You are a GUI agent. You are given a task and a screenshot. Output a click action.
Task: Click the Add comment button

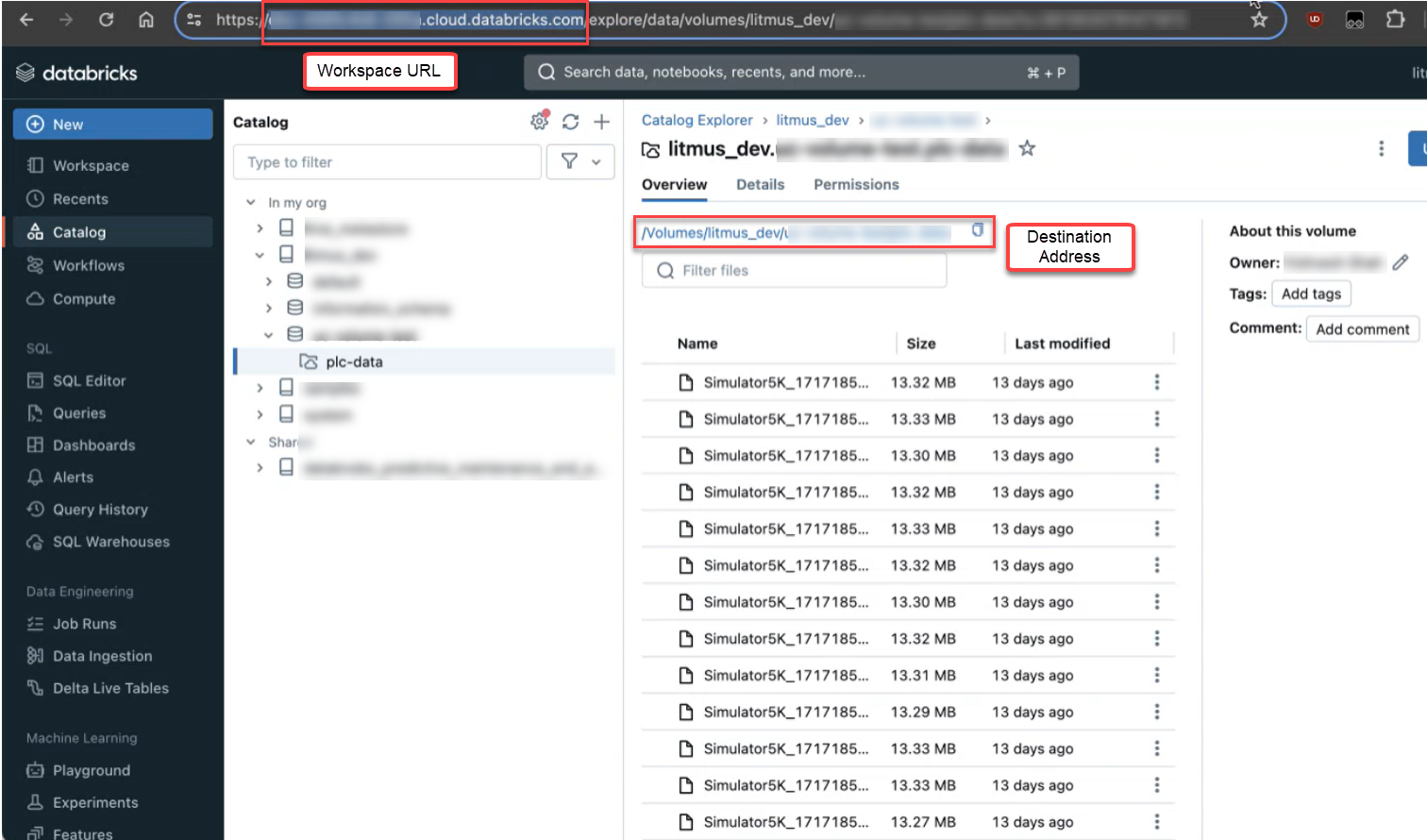[1361, 329]
